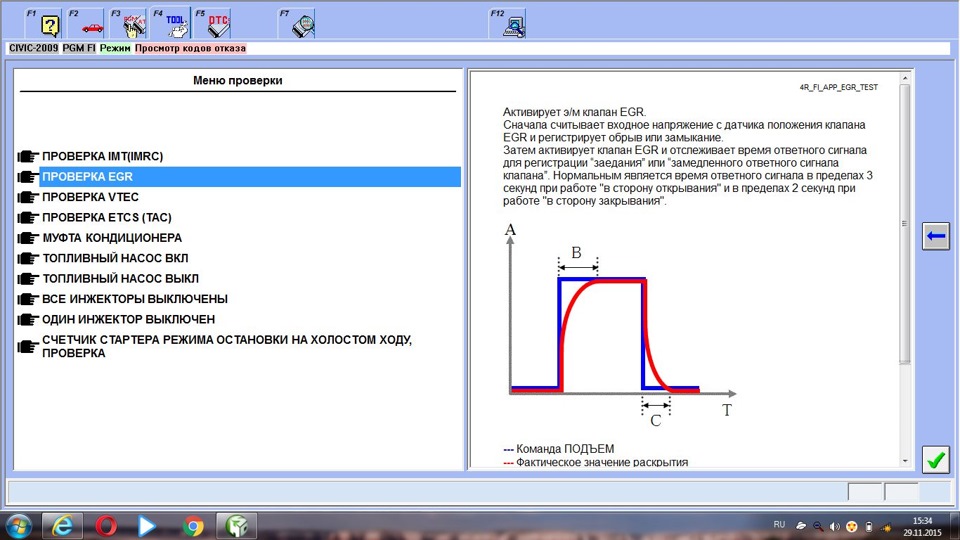Open the Windows Start button
The width and height of the screenshot is (960, 540).
[x=19, y=526]
